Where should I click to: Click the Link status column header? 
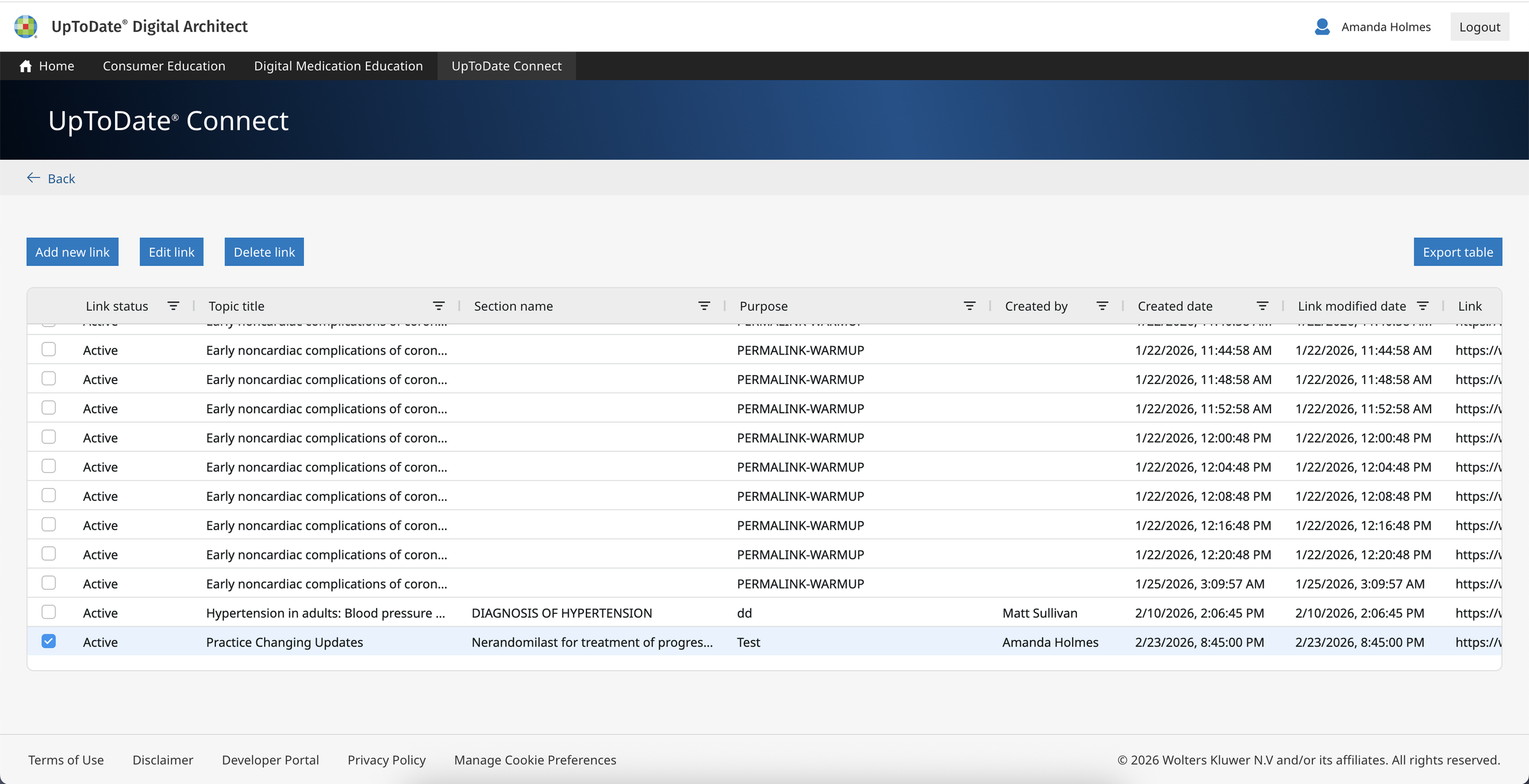pos(117,306)
